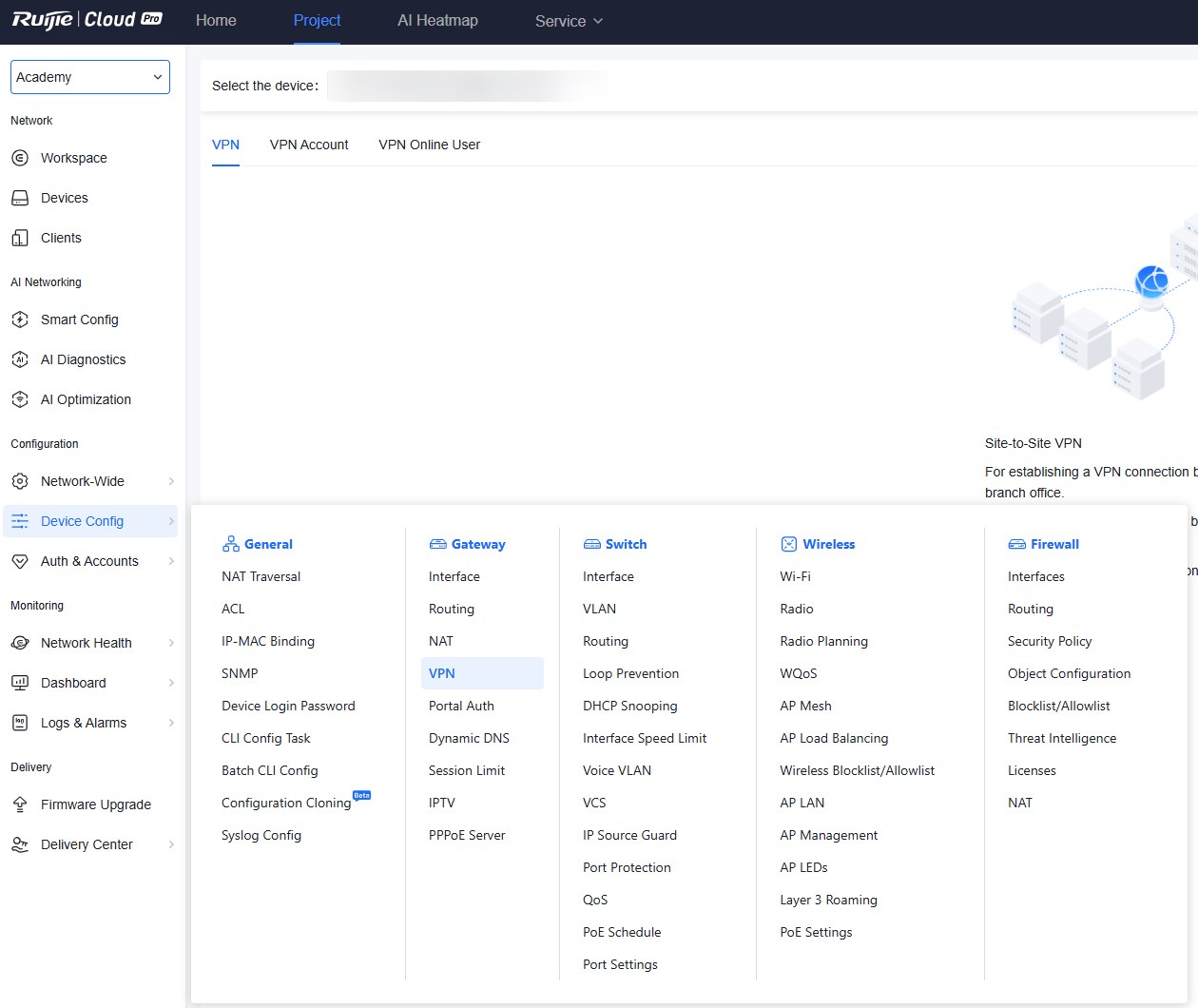Open Session Limit under Gateway
Screen dimensions: 1198x1008
[x=467, y=770]
